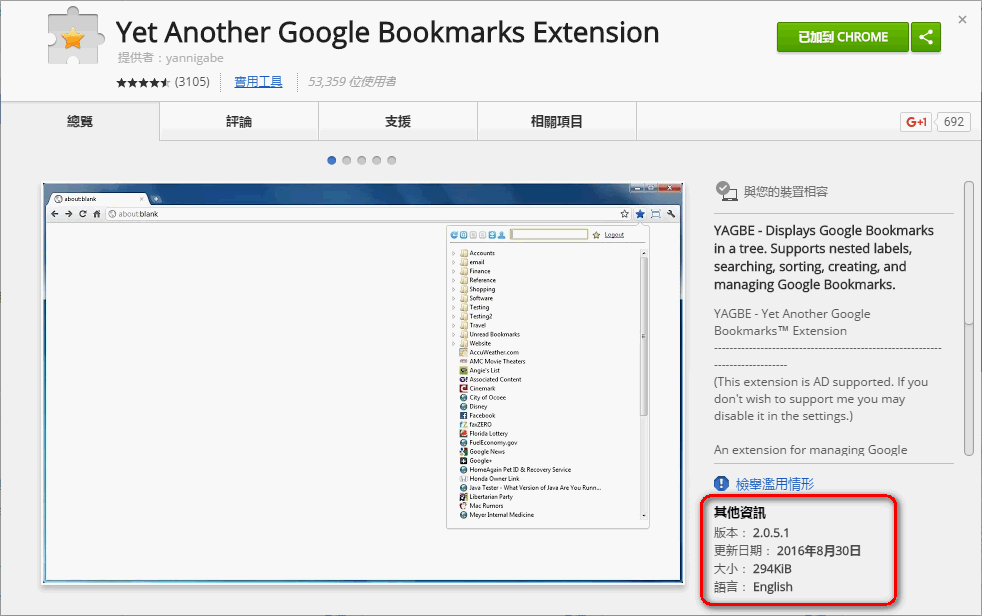Click the blue report abuse icon
This screenshot has width=982, height=616.
723,484
